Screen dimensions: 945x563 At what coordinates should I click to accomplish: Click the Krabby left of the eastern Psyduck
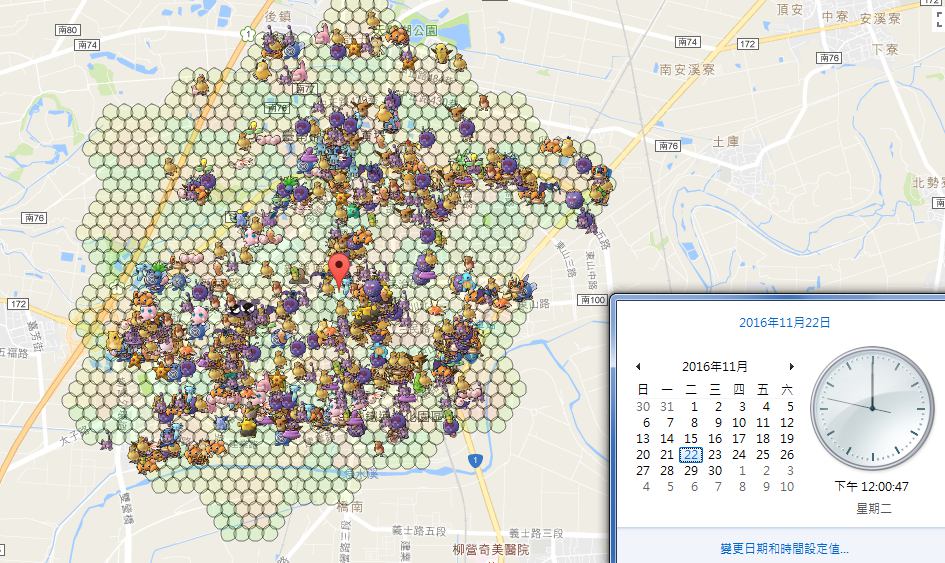click(x=550, y=146)
